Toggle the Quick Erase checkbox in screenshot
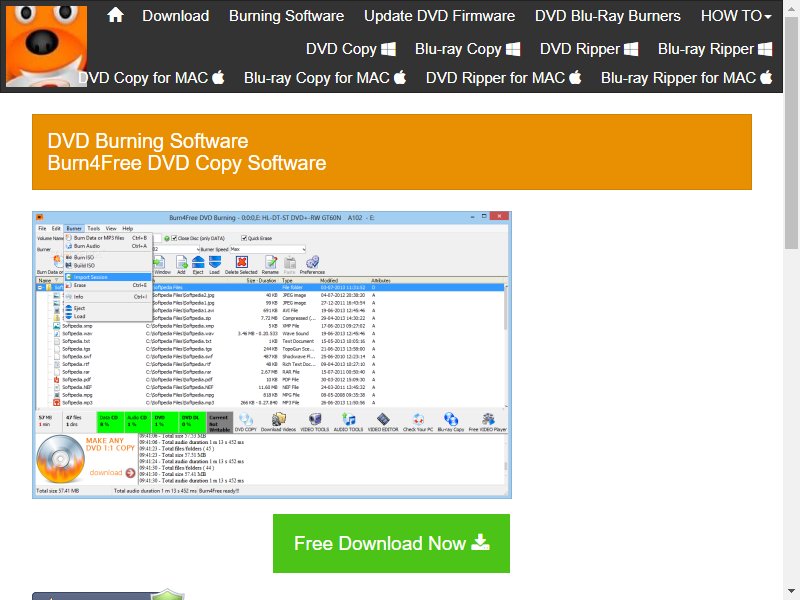The image size is (800, 600). [x=244, y=238]
